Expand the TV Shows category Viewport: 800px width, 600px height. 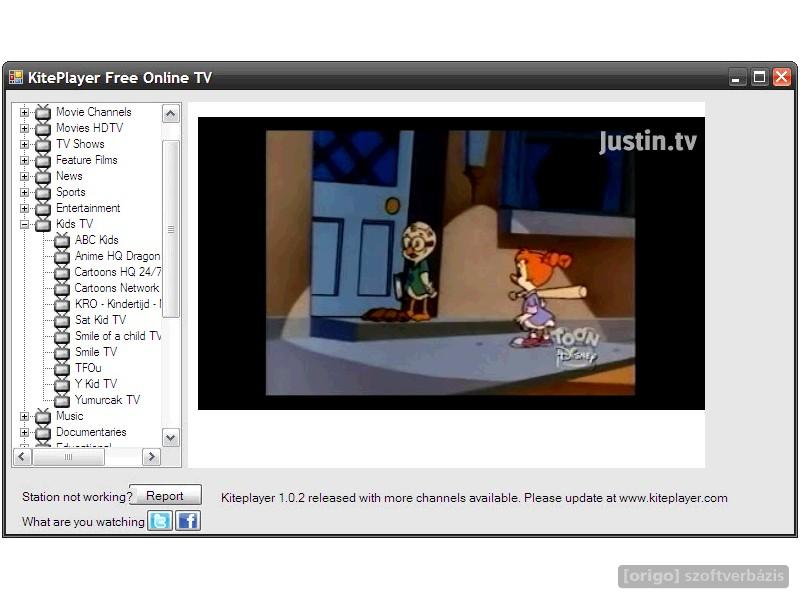click(x=24, y=144)
